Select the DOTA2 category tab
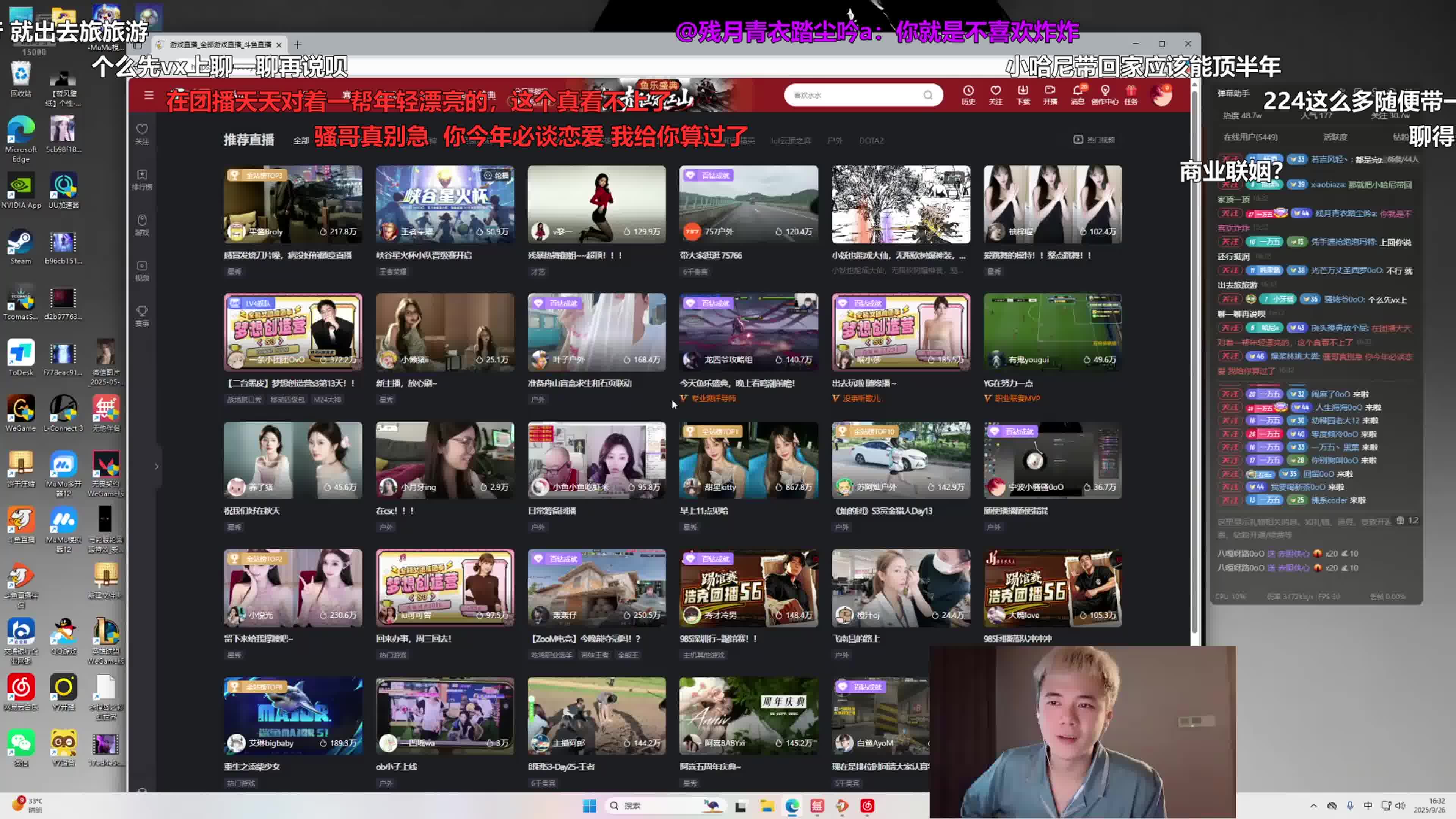 tap(871, 140)
